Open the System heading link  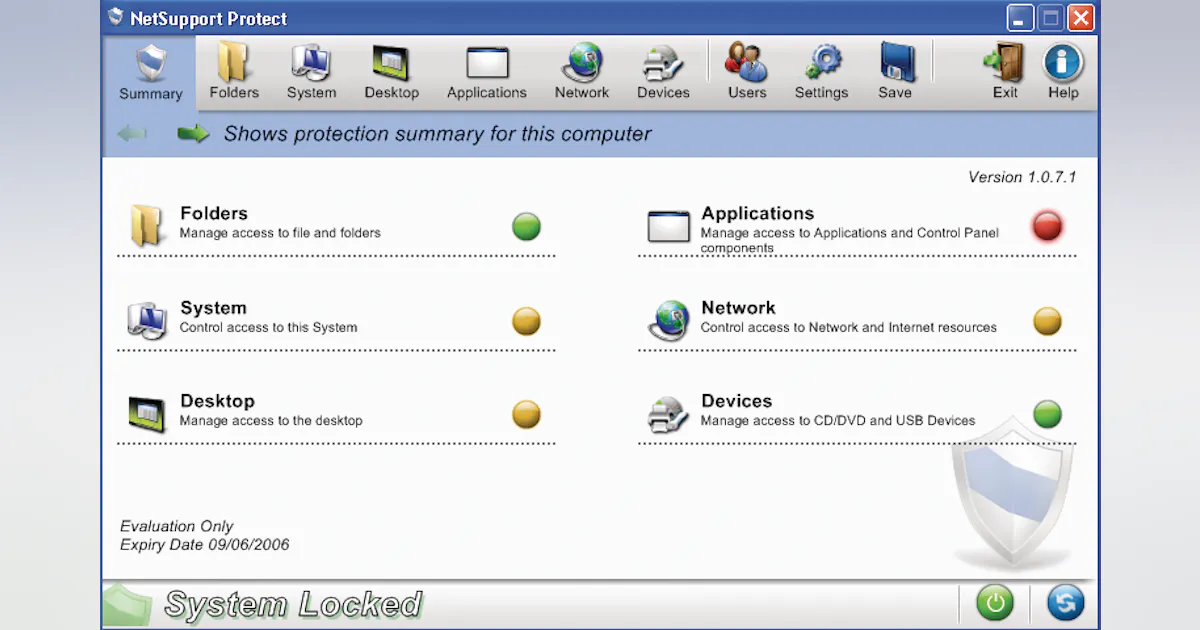213,308
